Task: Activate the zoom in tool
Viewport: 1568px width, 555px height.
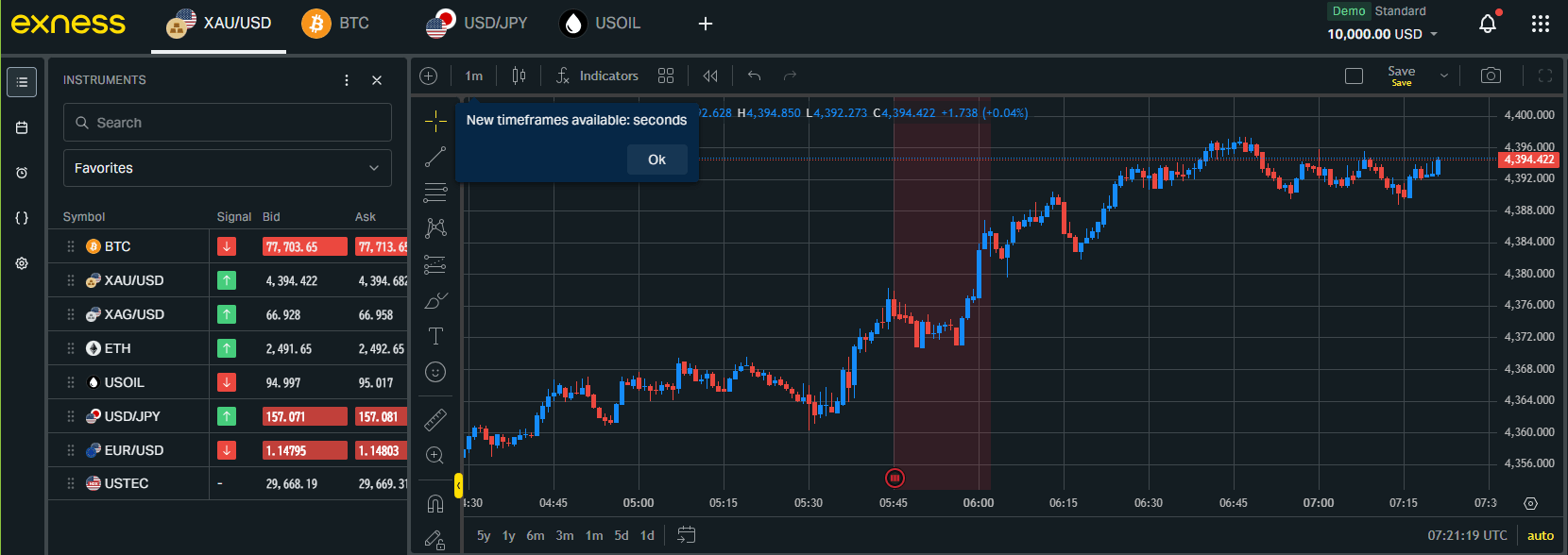Action: click(x=435, y=456)
